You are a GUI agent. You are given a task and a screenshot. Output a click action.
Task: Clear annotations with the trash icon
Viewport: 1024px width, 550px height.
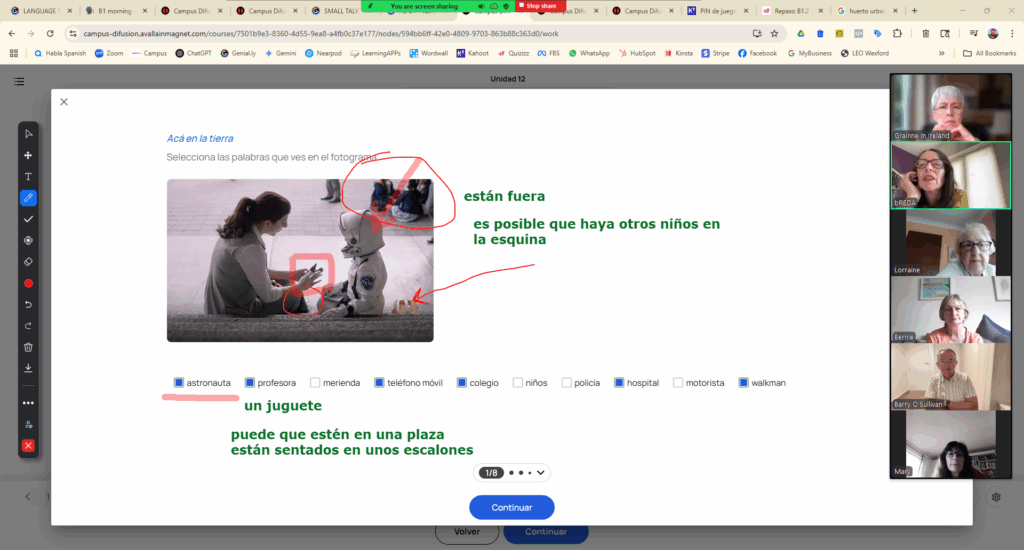(x=28, y=348)
